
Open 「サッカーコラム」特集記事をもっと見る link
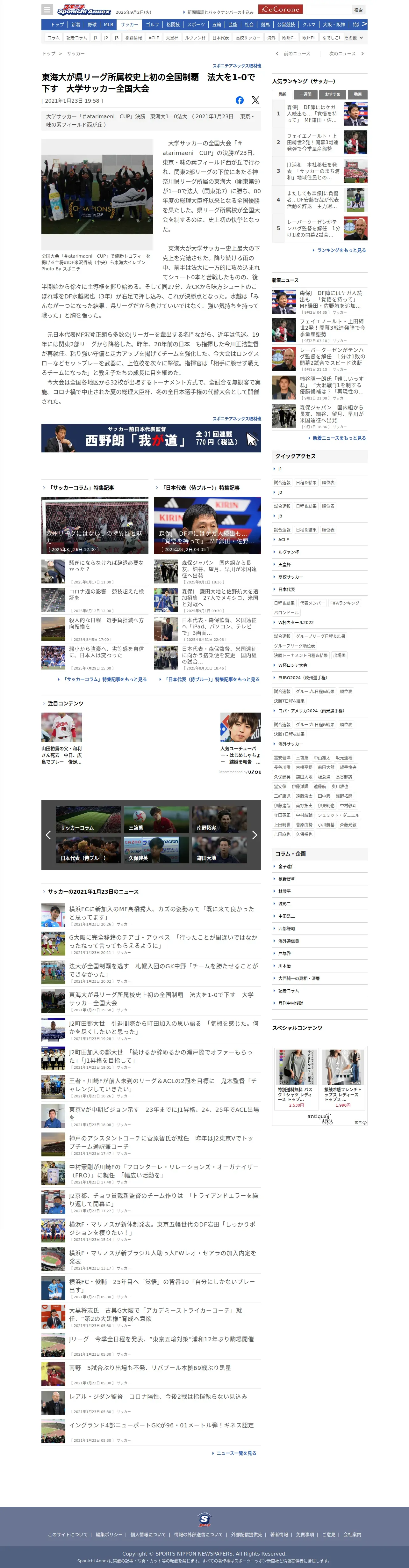[102, 679]
